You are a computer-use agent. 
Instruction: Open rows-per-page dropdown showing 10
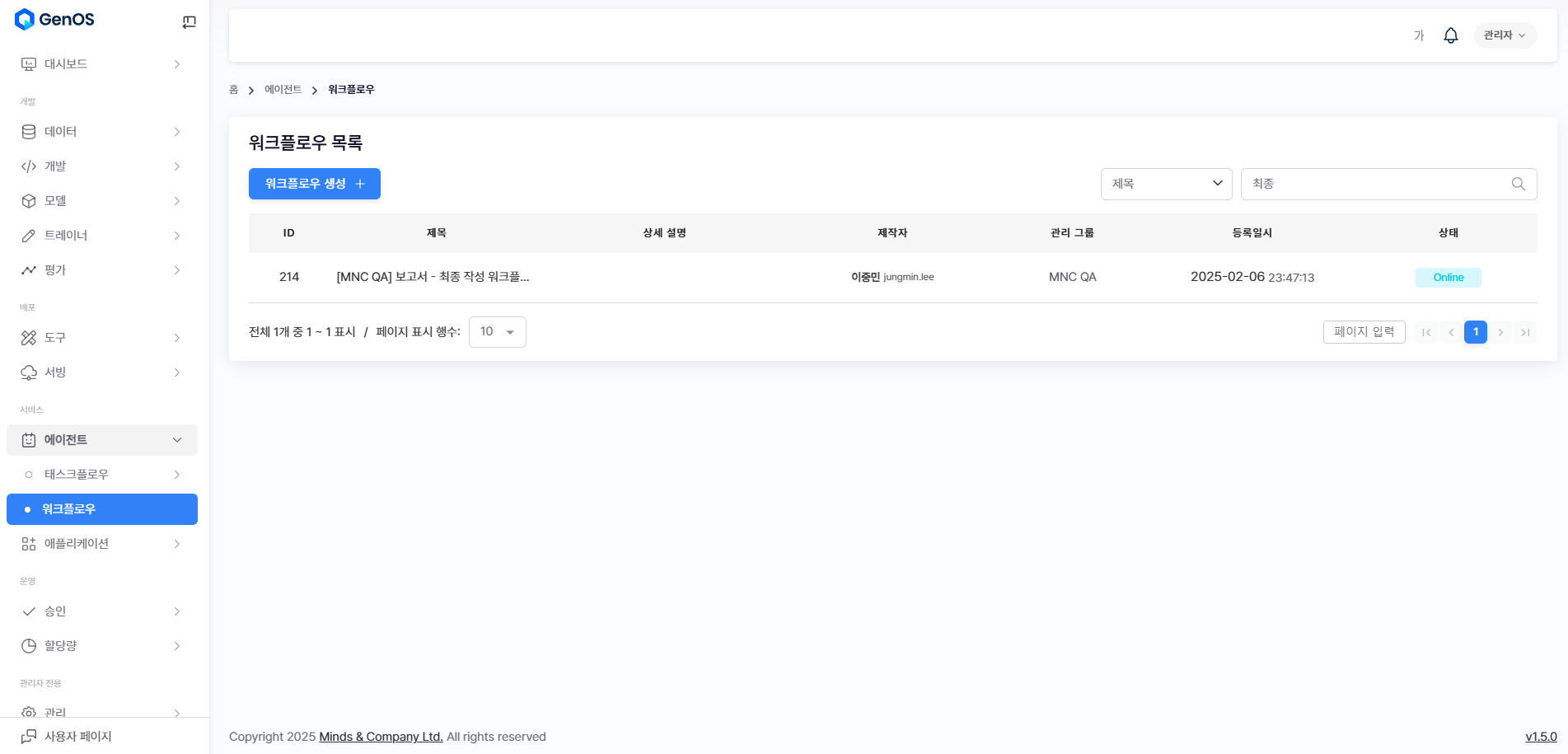pos(497,332)
